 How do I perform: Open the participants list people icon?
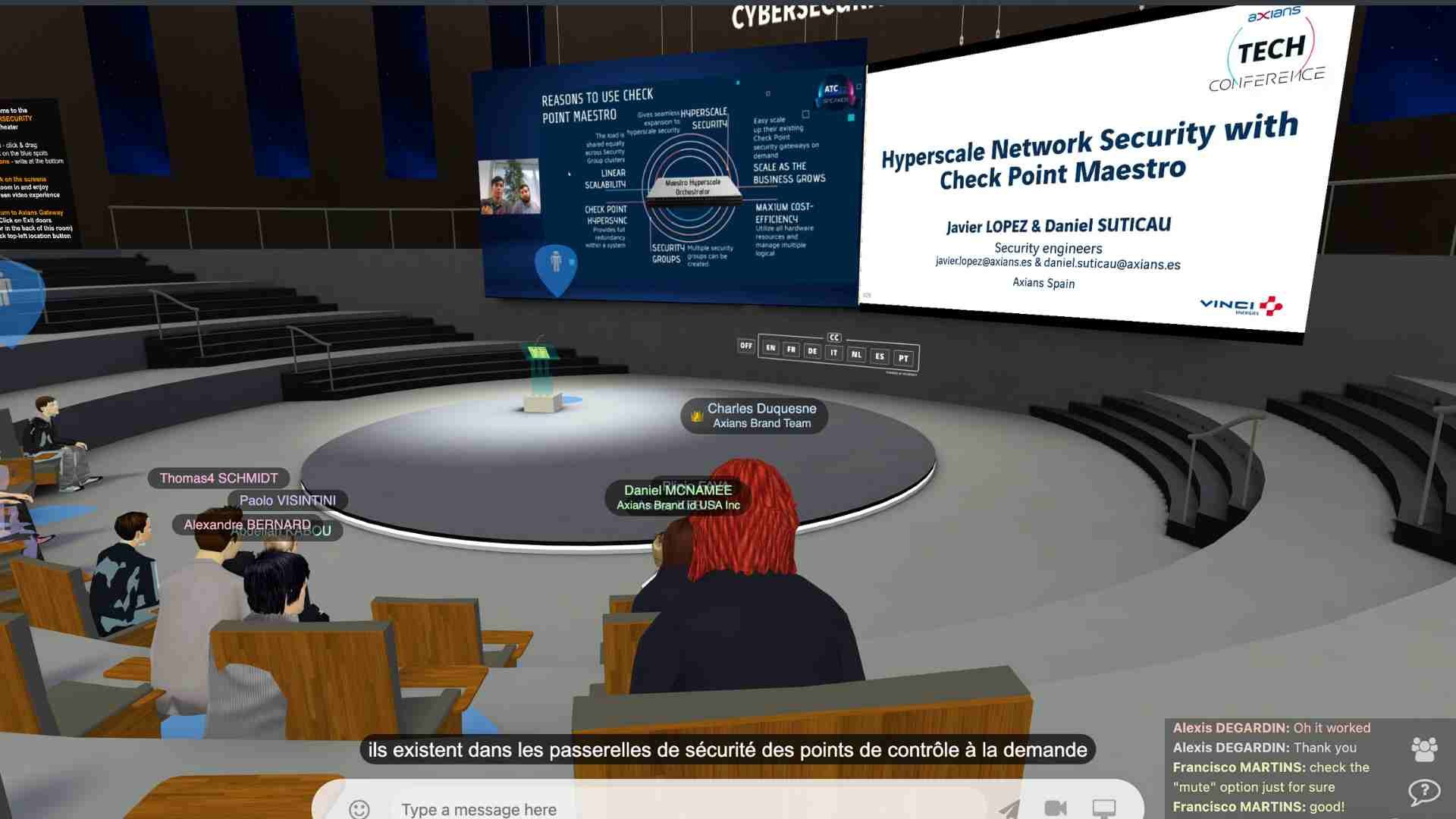pos(1424,749)
